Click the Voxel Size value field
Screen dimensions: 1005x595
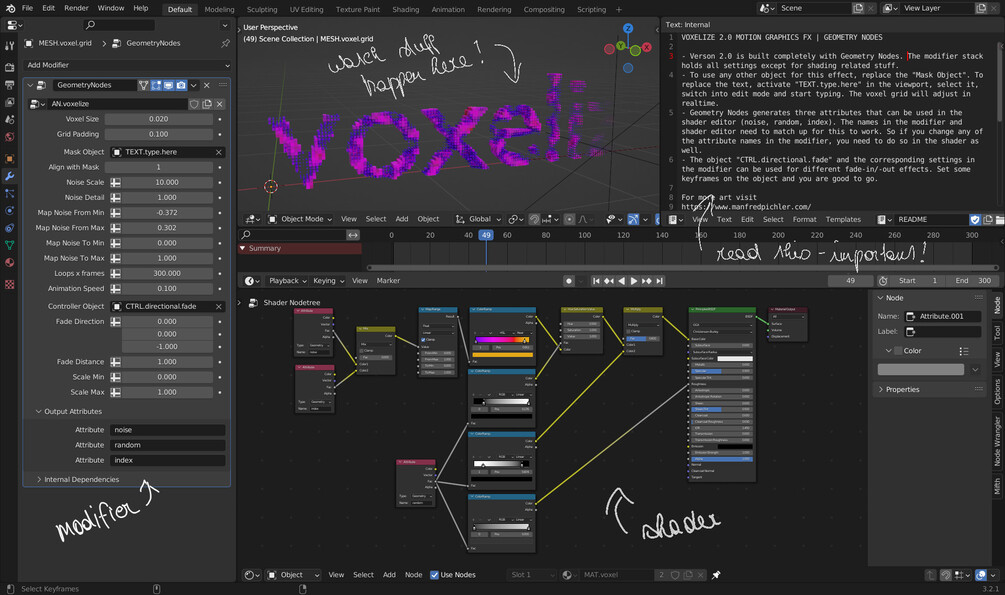point(158,119)
